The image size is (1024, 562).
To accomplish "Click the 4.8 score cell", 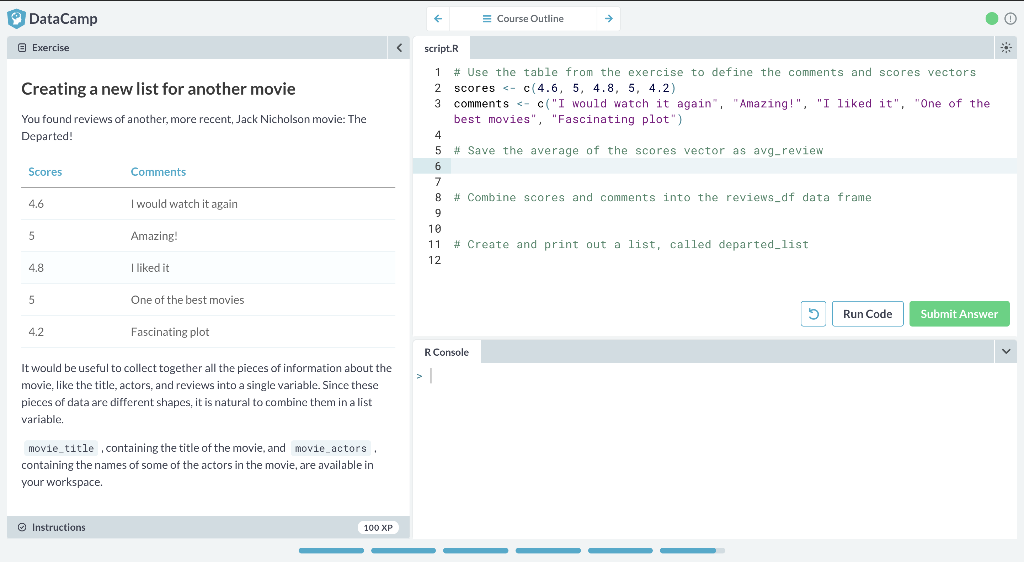I will click(36, 268).
